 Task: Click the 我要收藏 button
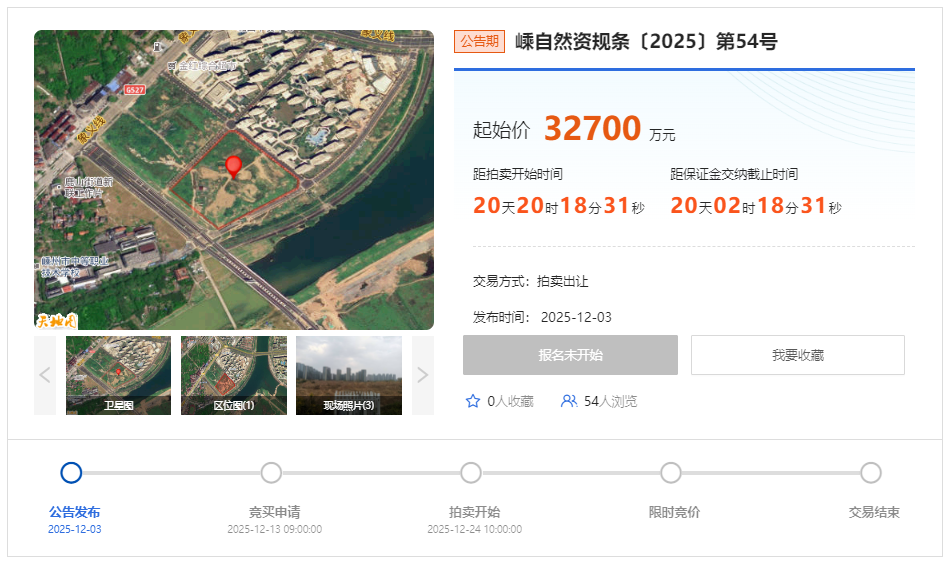[798, 355]
